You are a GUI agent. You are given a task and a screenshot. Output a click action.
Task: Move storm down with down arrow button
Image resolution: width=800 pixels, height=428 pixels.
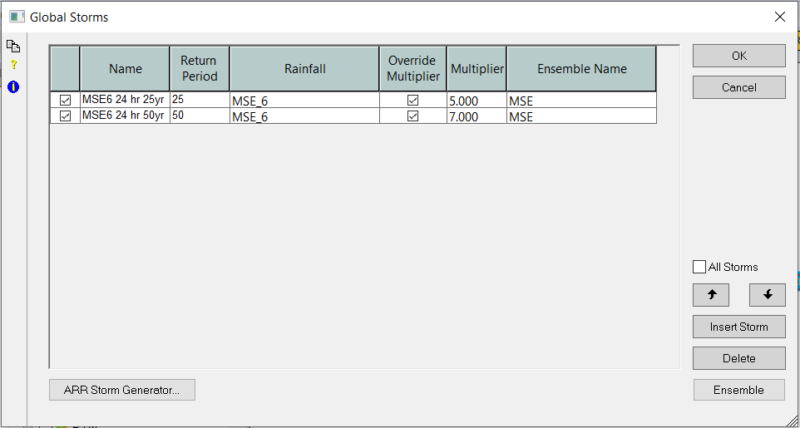[767, 295]
